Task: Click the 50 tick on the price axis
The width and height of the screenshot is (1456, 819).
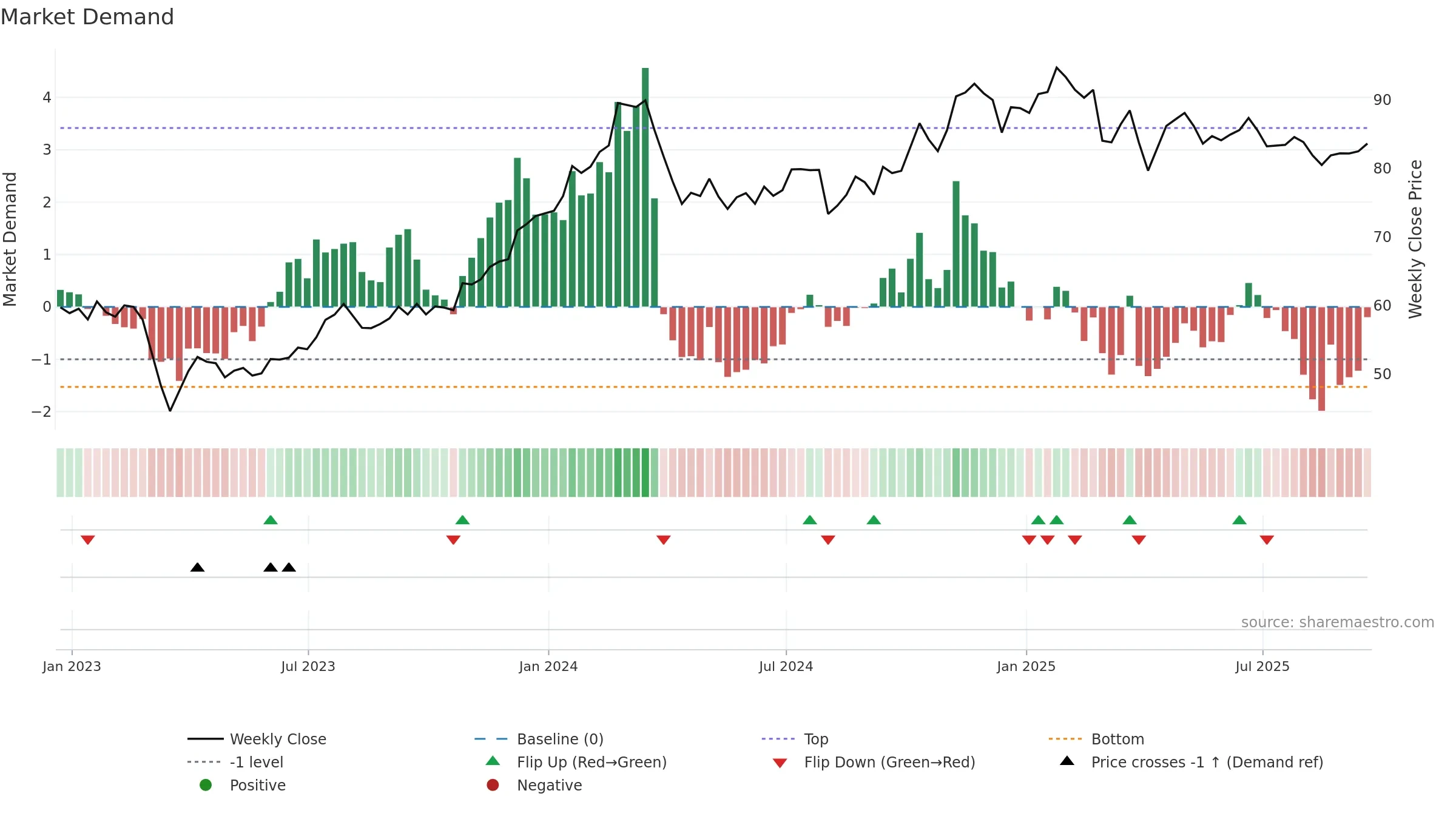Action: (x=1382, y=374)
